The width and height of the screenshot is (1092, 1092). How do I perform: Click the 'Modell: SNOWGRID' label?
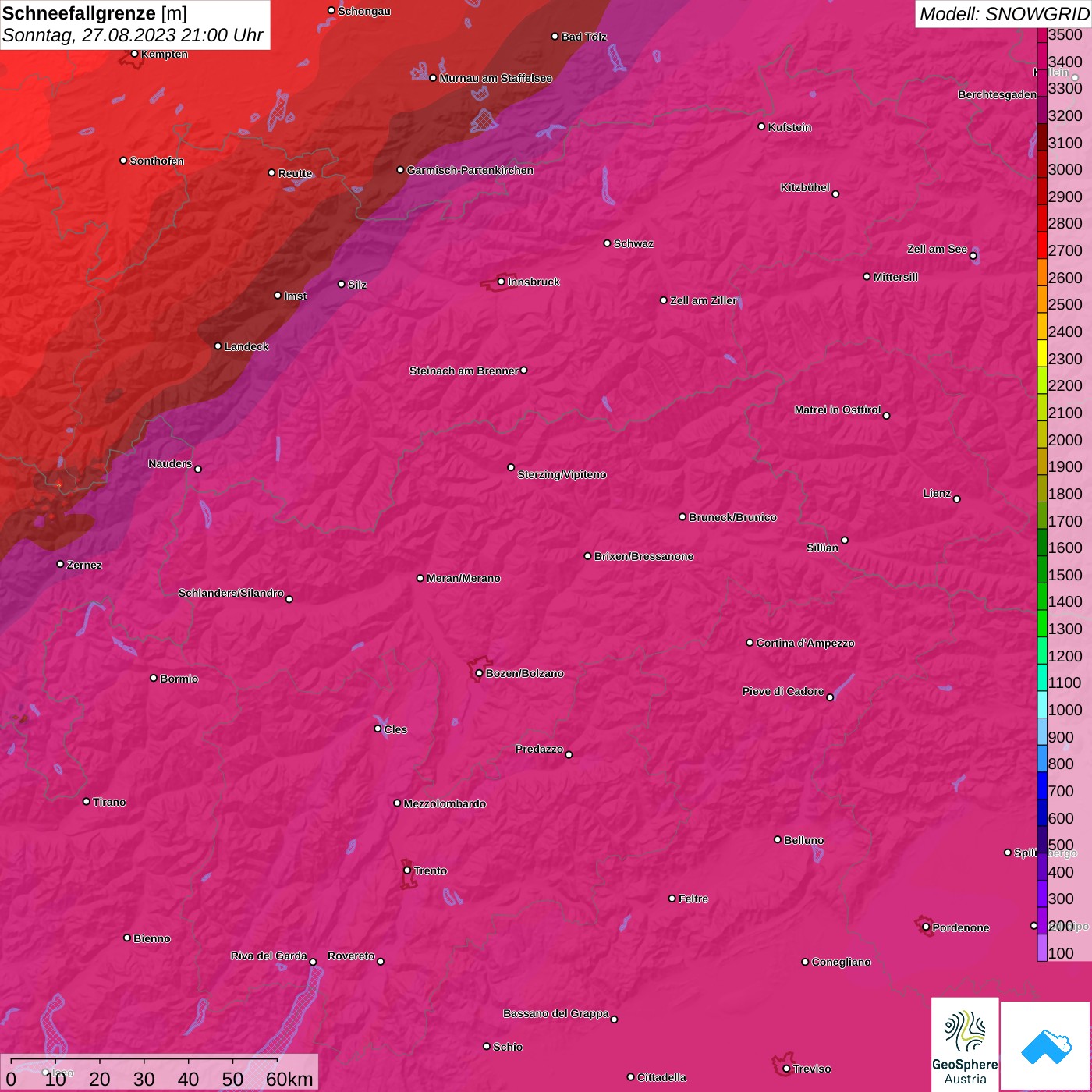1004,13
